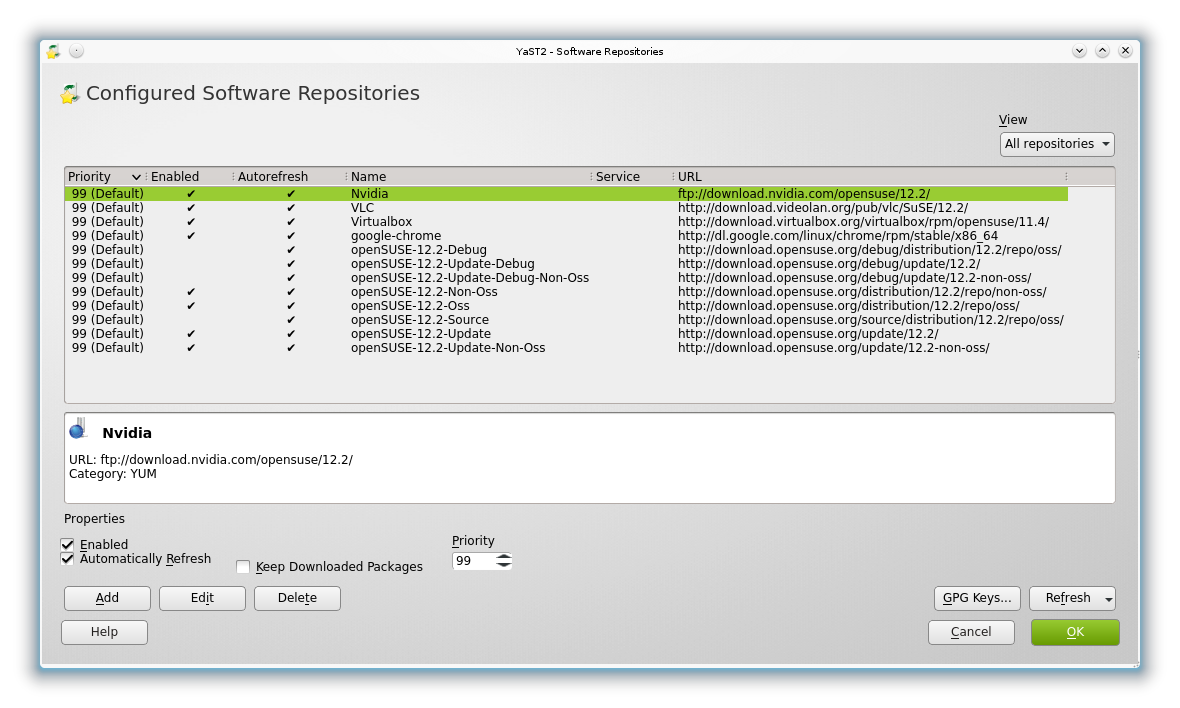Open the All repositories view dropdown

1057,144
